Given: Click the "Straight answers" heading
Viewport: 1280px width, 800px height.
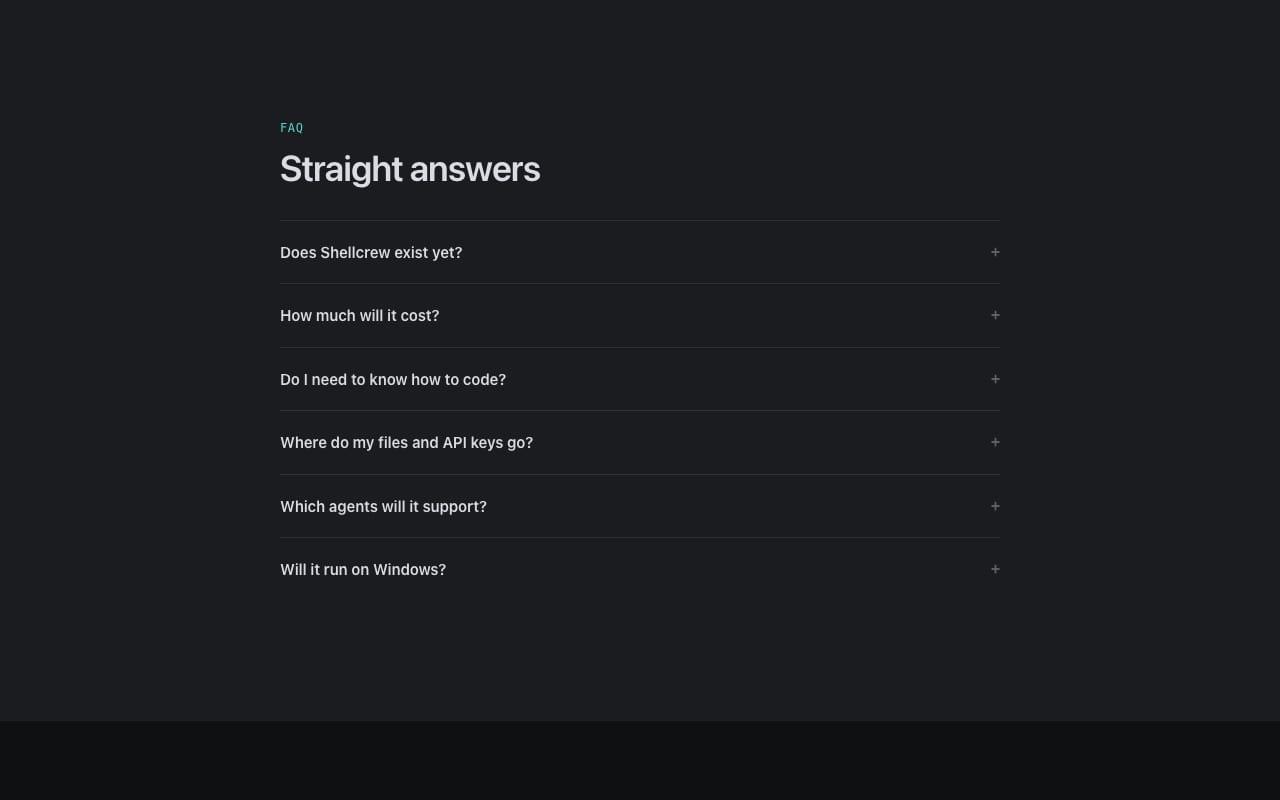Looking at the screenshot, I should click(410, 169).
